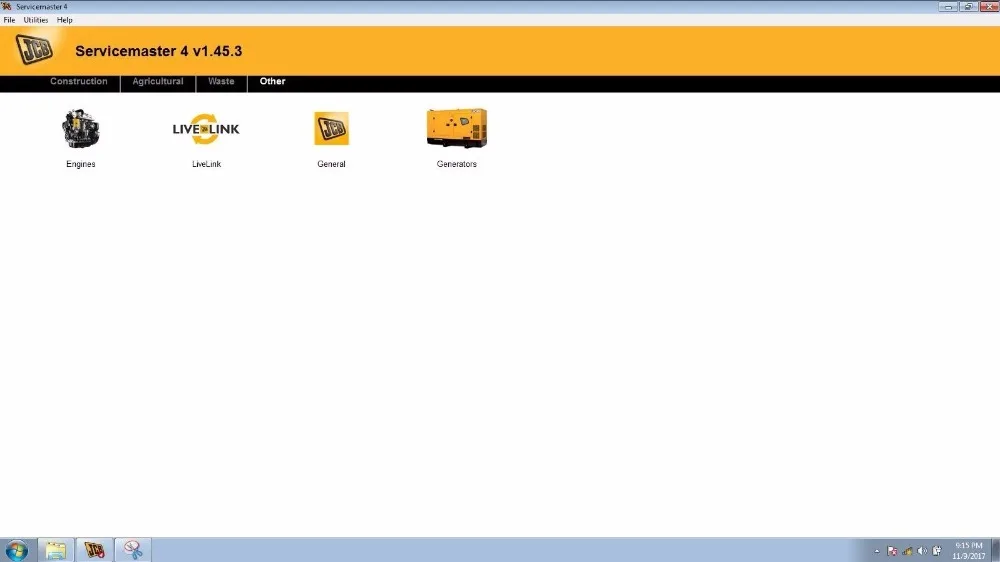Switch to the Construction tab
1000x562 pixels.
[x=78, y=82]
